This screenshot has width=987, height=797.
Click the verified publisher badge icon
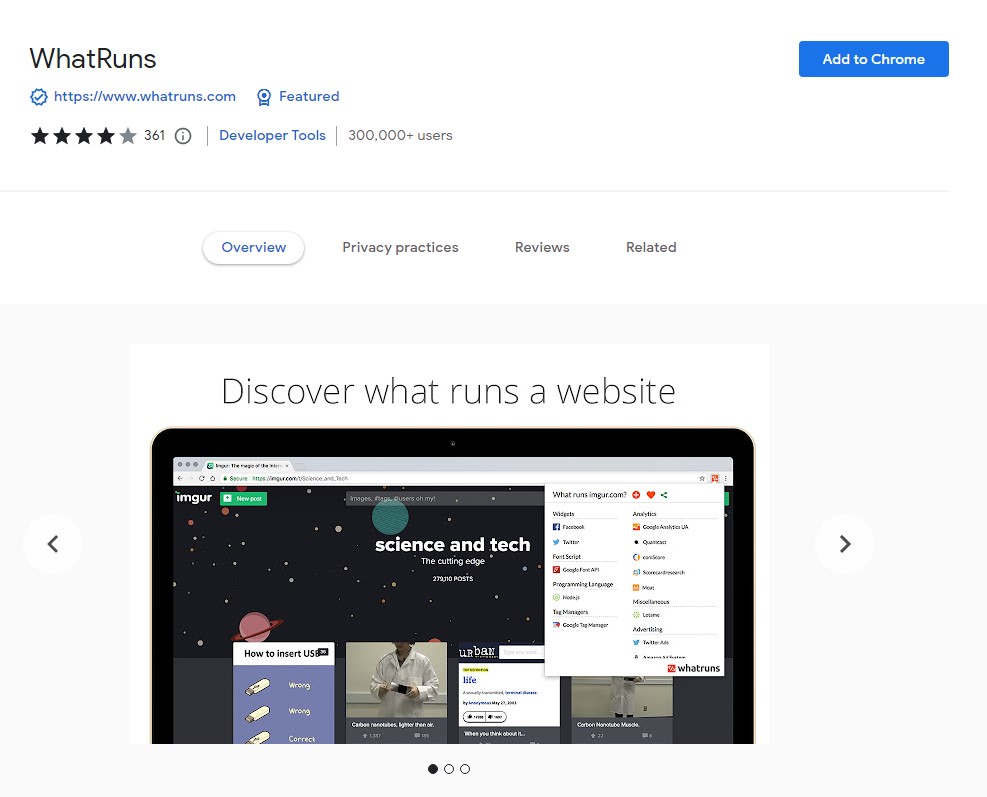[39, 97]
